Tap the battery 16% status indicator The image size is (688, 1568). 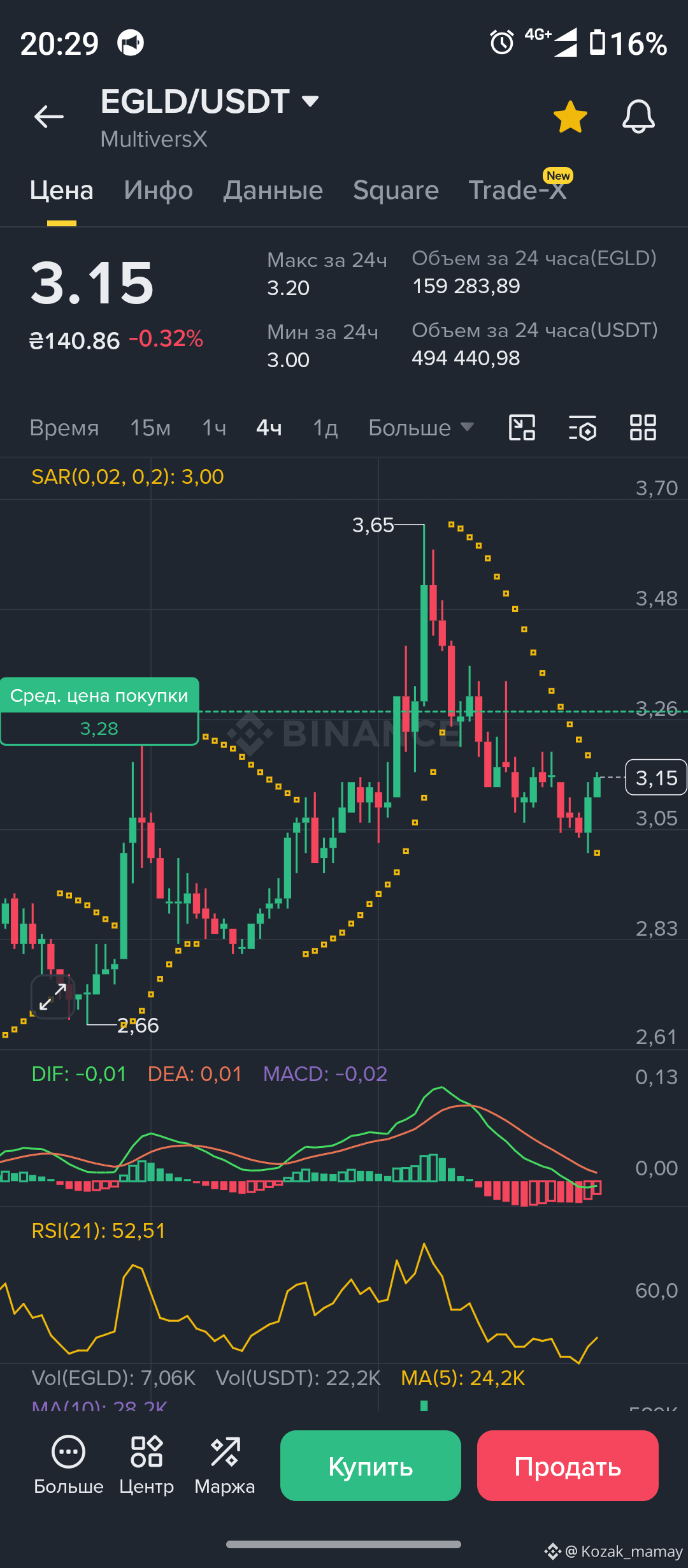coord(627,43)
